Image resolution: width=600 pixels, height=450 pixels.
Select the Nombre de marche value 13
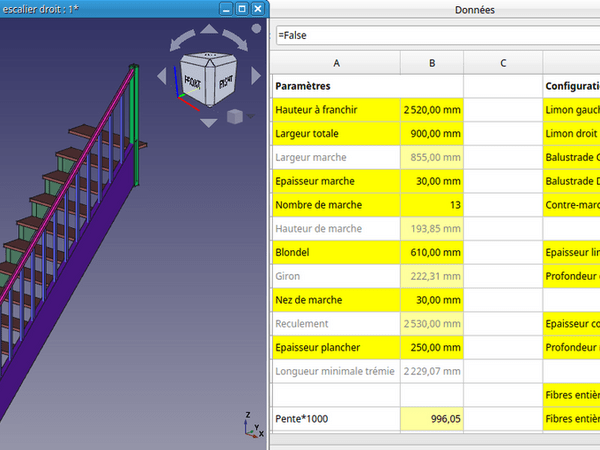pyautogui.click(x=432, y=205)
